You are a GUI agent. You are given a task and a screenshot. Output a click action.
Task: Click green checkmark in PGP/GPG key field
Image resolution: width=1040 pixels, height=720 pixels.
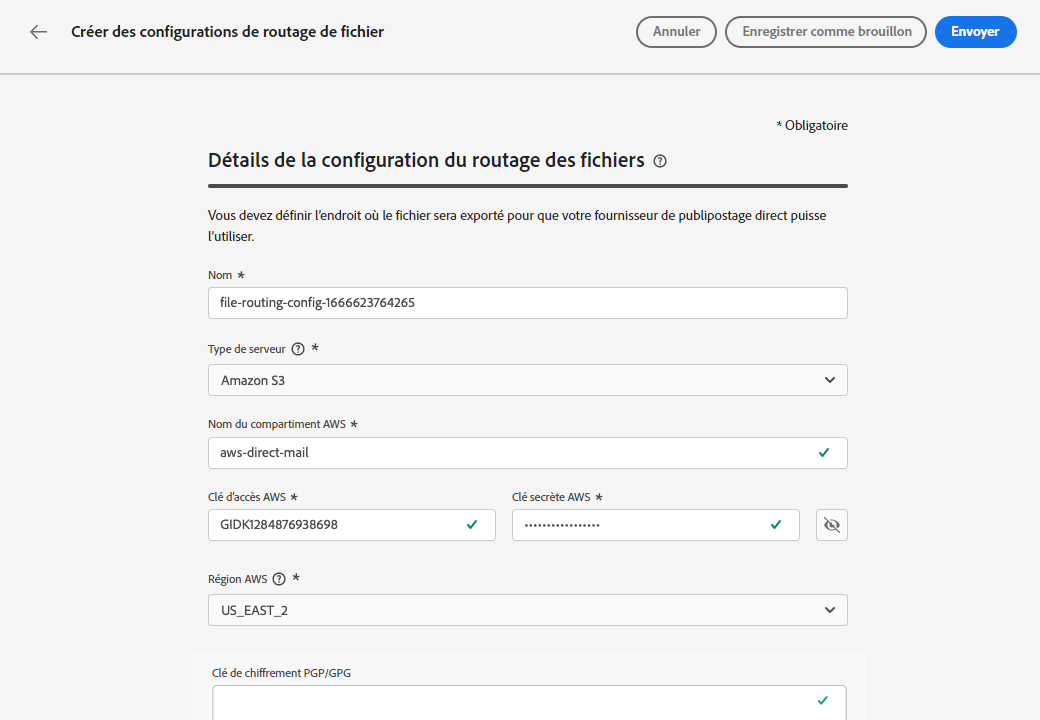(823, 700)
